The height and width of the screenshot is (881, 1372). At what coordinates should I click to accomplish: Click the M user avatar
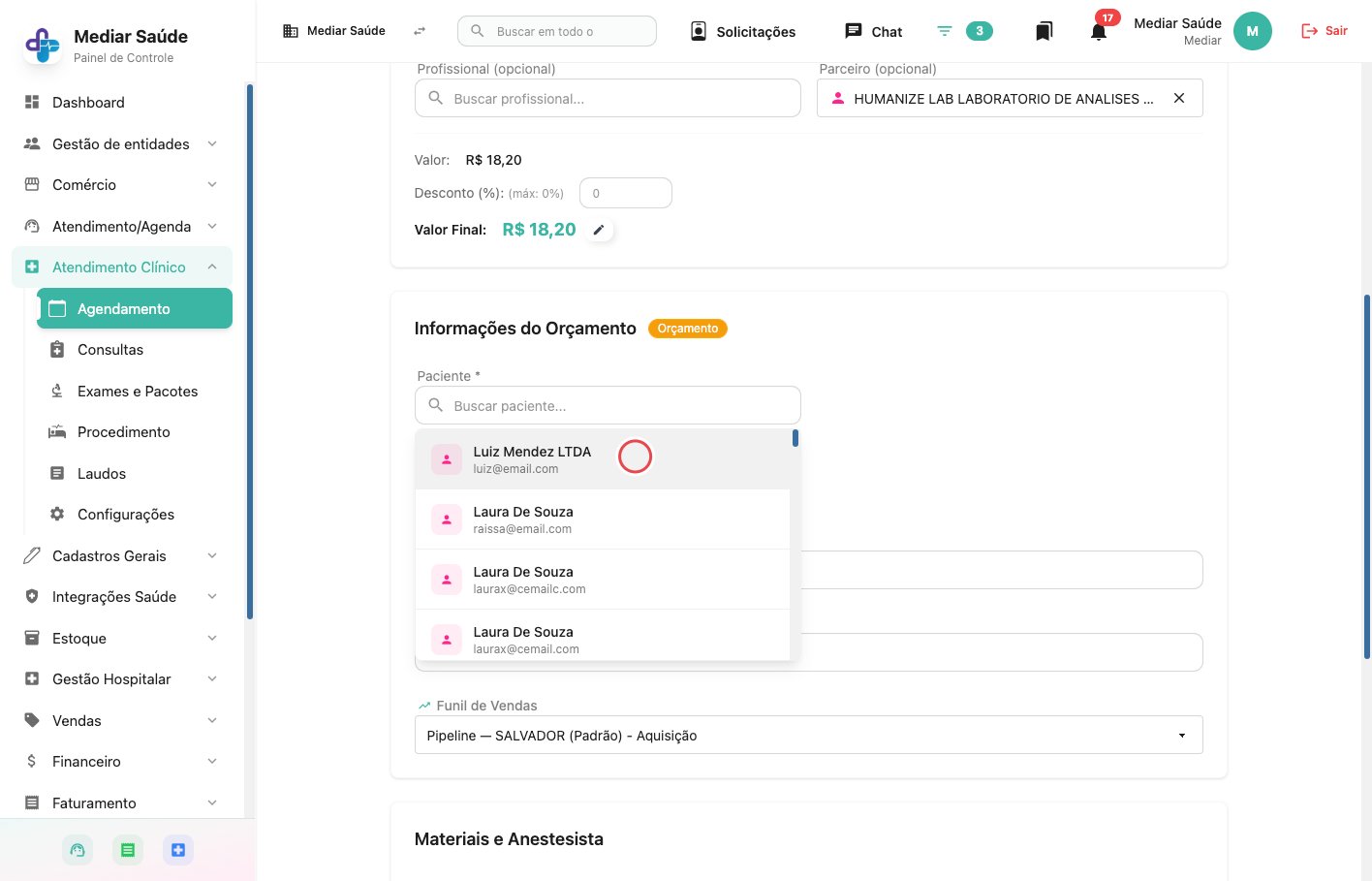click(x=1252, y=31)
